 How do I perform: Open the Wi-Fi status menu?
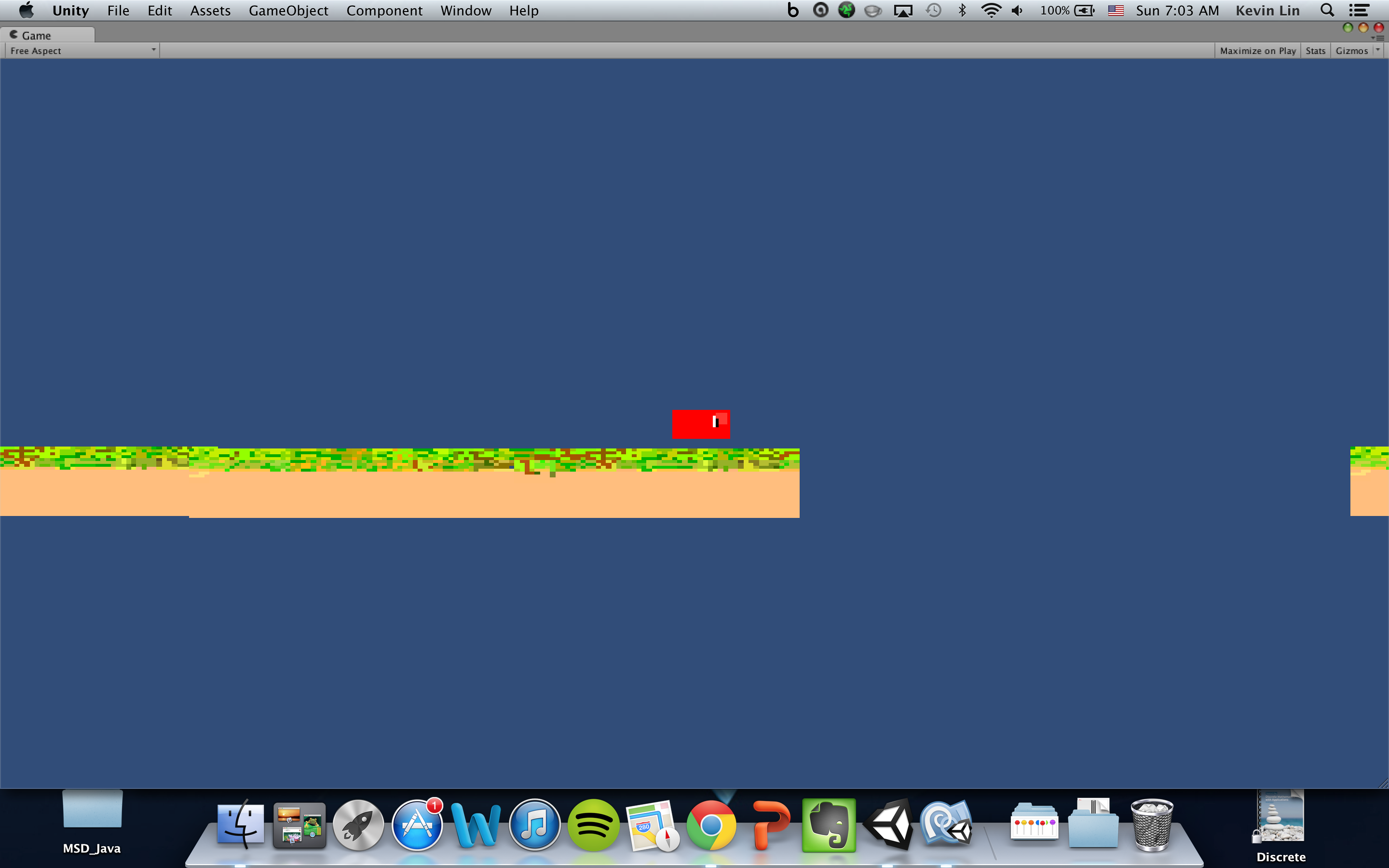(x=991, y=10)
